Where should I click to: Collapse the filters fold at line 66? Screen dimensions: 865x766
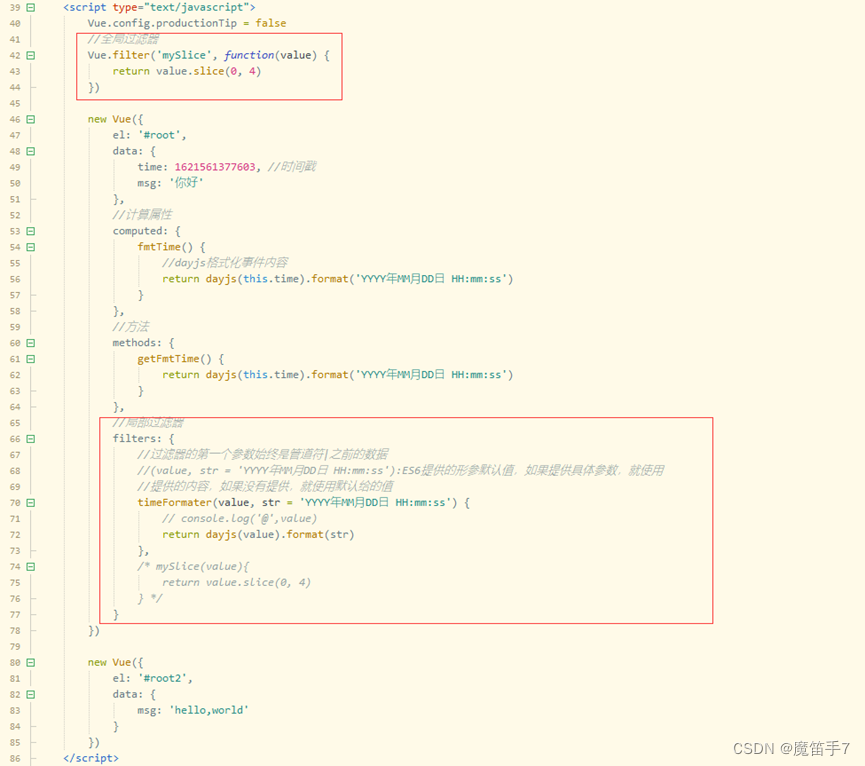[x=31, y=439]
